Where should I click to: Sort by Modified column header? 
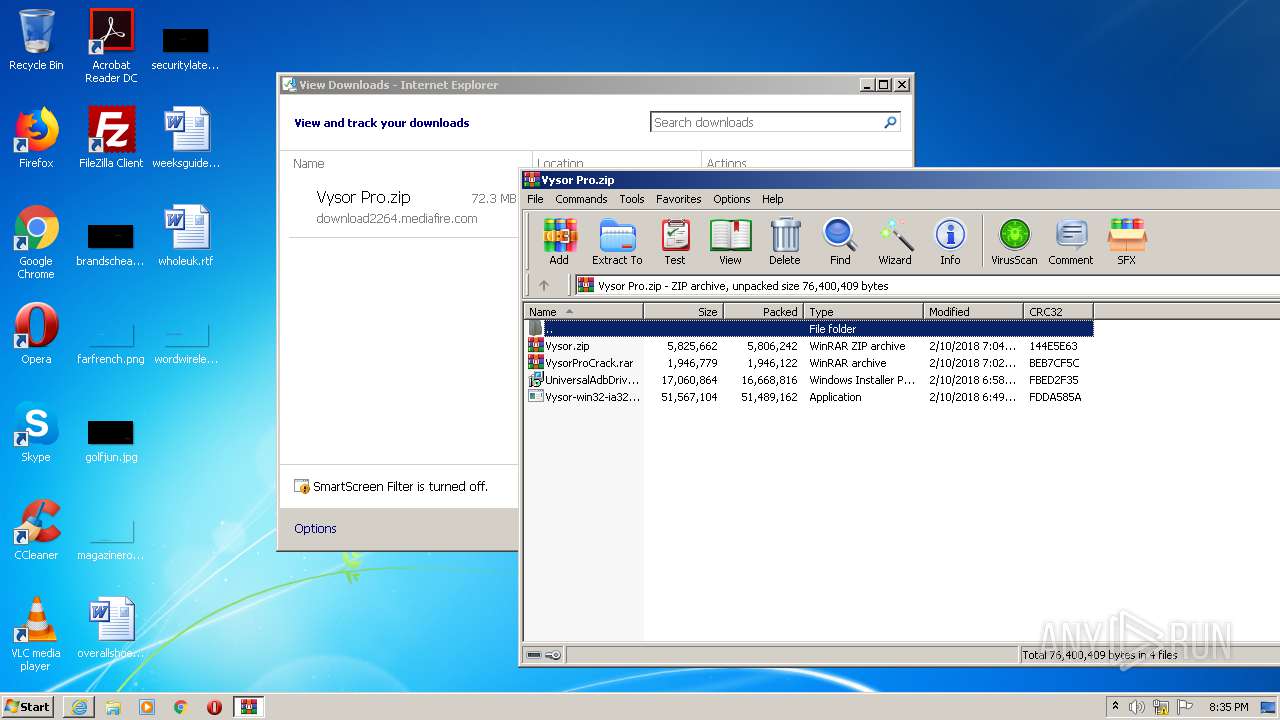tap(973, 312)
